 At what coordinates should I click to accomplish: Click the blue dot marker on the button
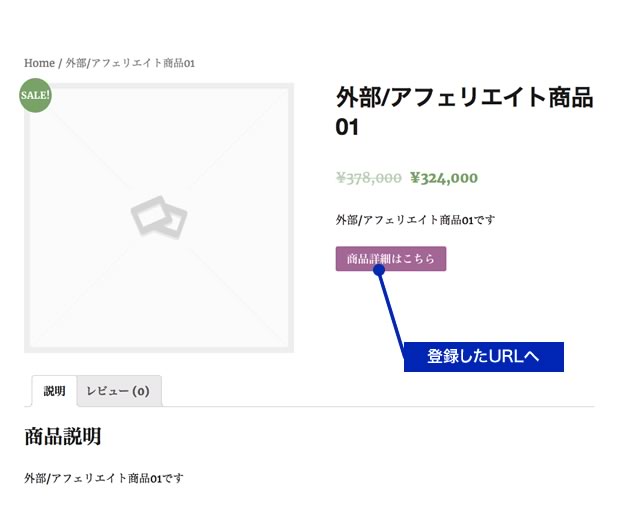[379, 270]
